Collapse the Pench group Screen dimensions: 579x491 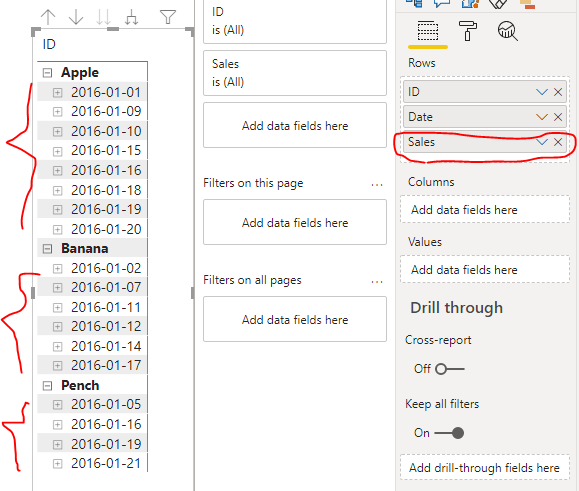click(x=47, y=386)
